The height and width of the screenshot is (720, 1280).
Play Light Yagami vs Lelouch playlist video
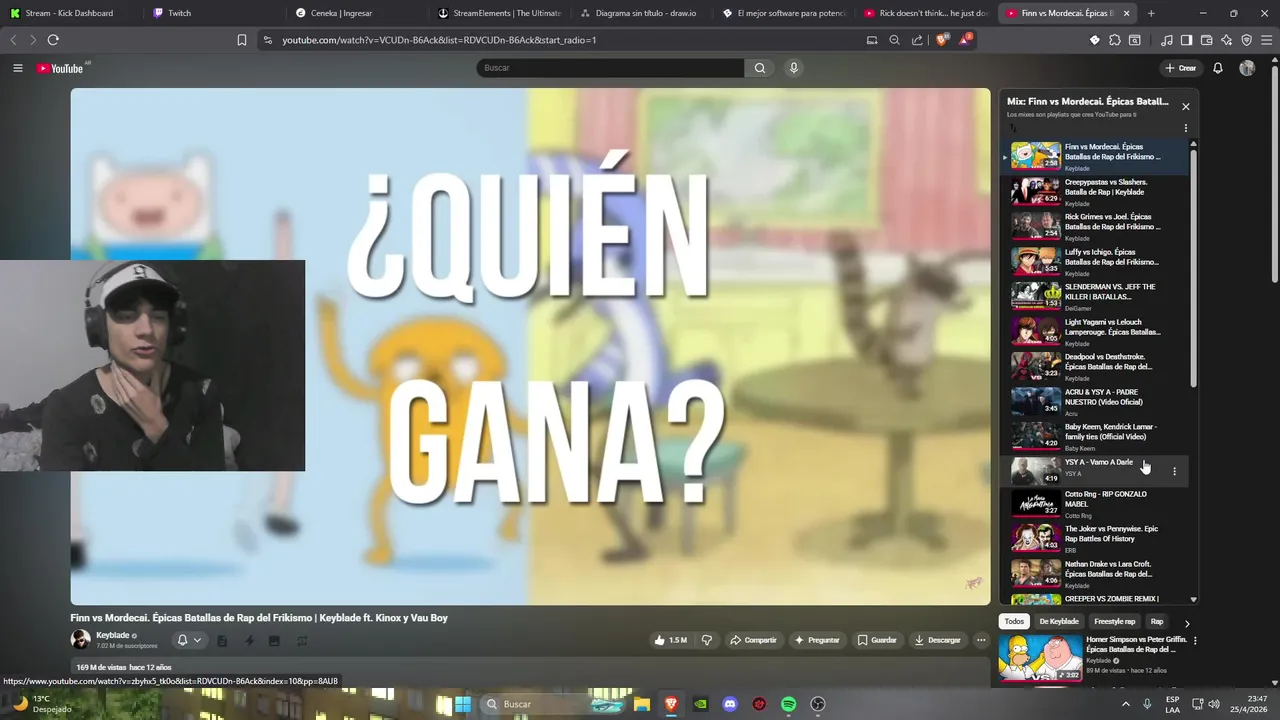click(1094, 332)
